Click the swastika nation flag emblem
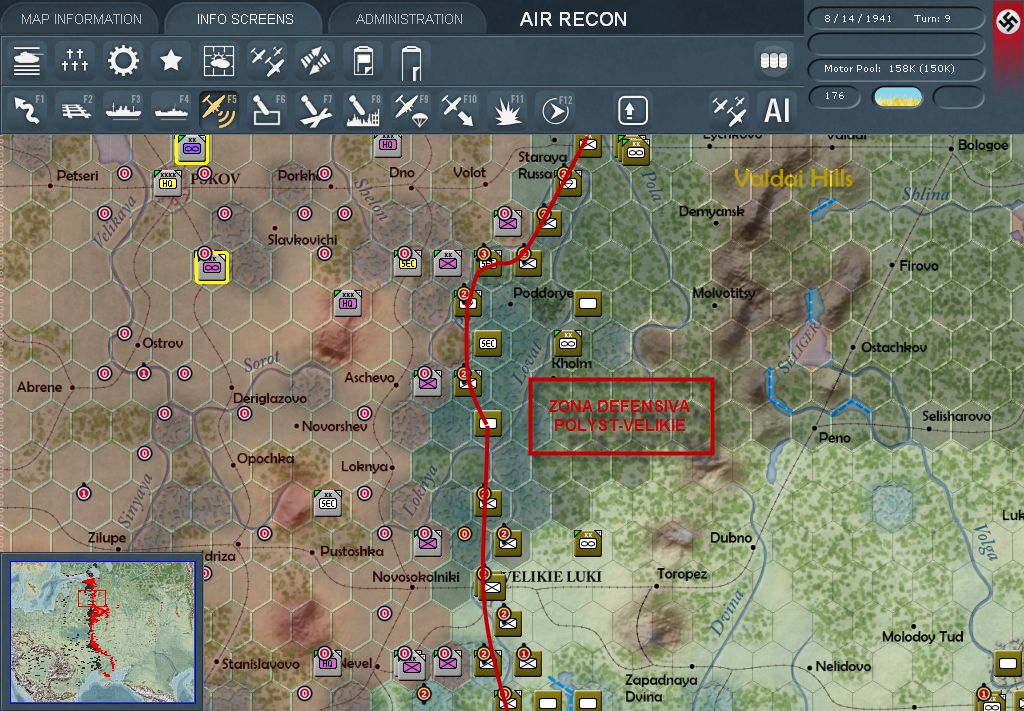This screenshot has height=711, width=1024. tap(1008, 20)
